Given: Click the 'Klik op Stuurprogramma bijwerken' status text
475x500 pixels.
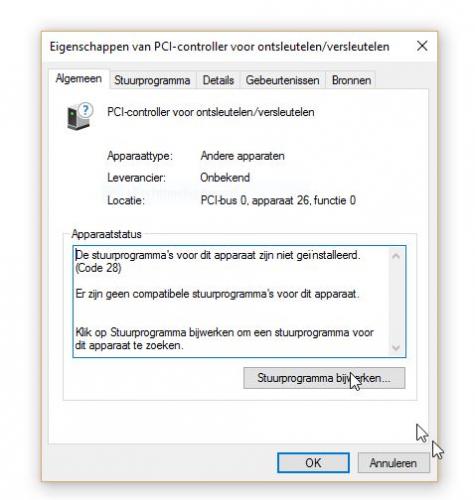Looking at the screenshot, I should point(224,338).
